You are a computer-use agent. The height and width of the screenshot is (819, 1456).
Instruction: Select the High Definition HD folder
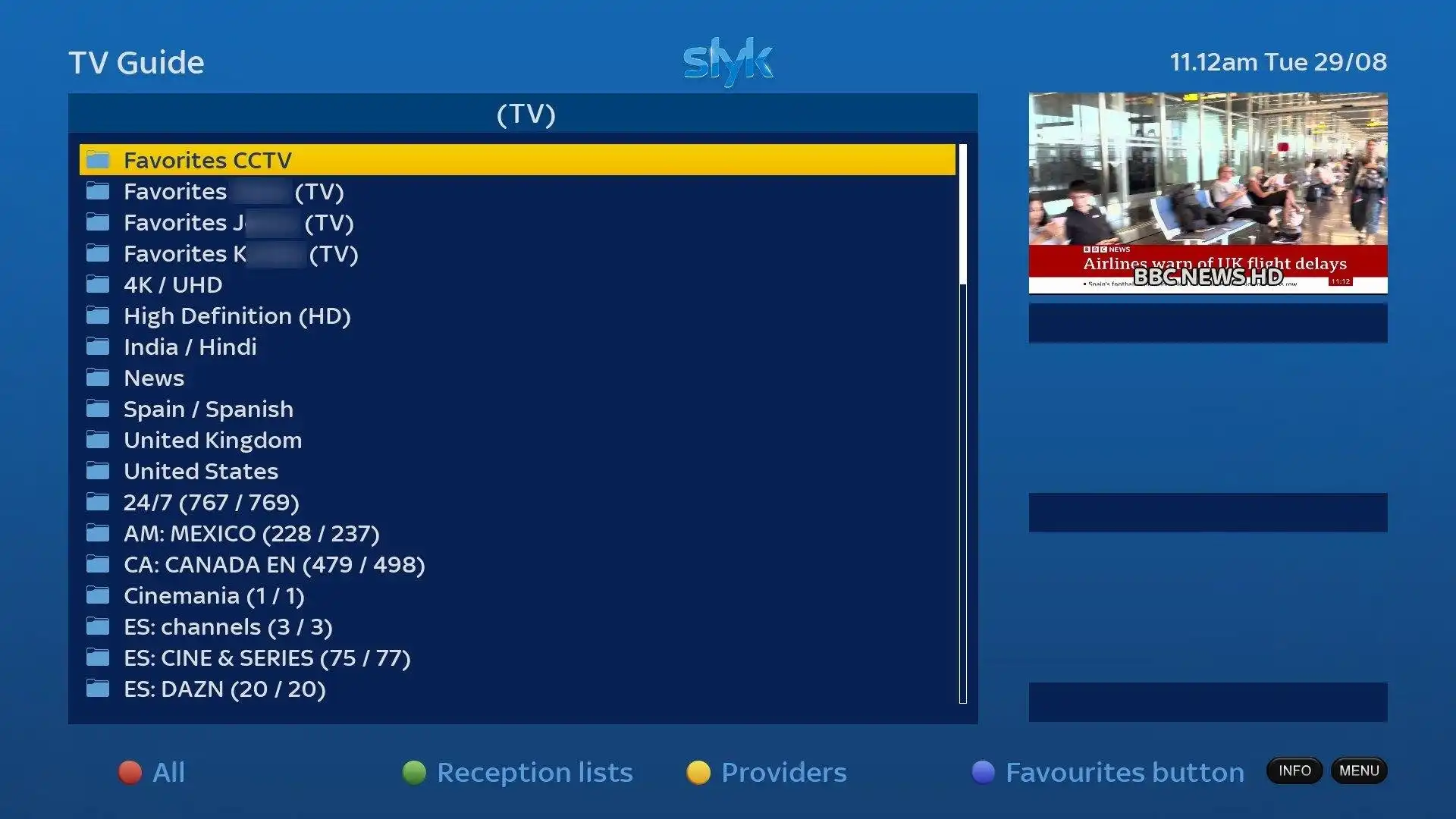coord(236,316)
